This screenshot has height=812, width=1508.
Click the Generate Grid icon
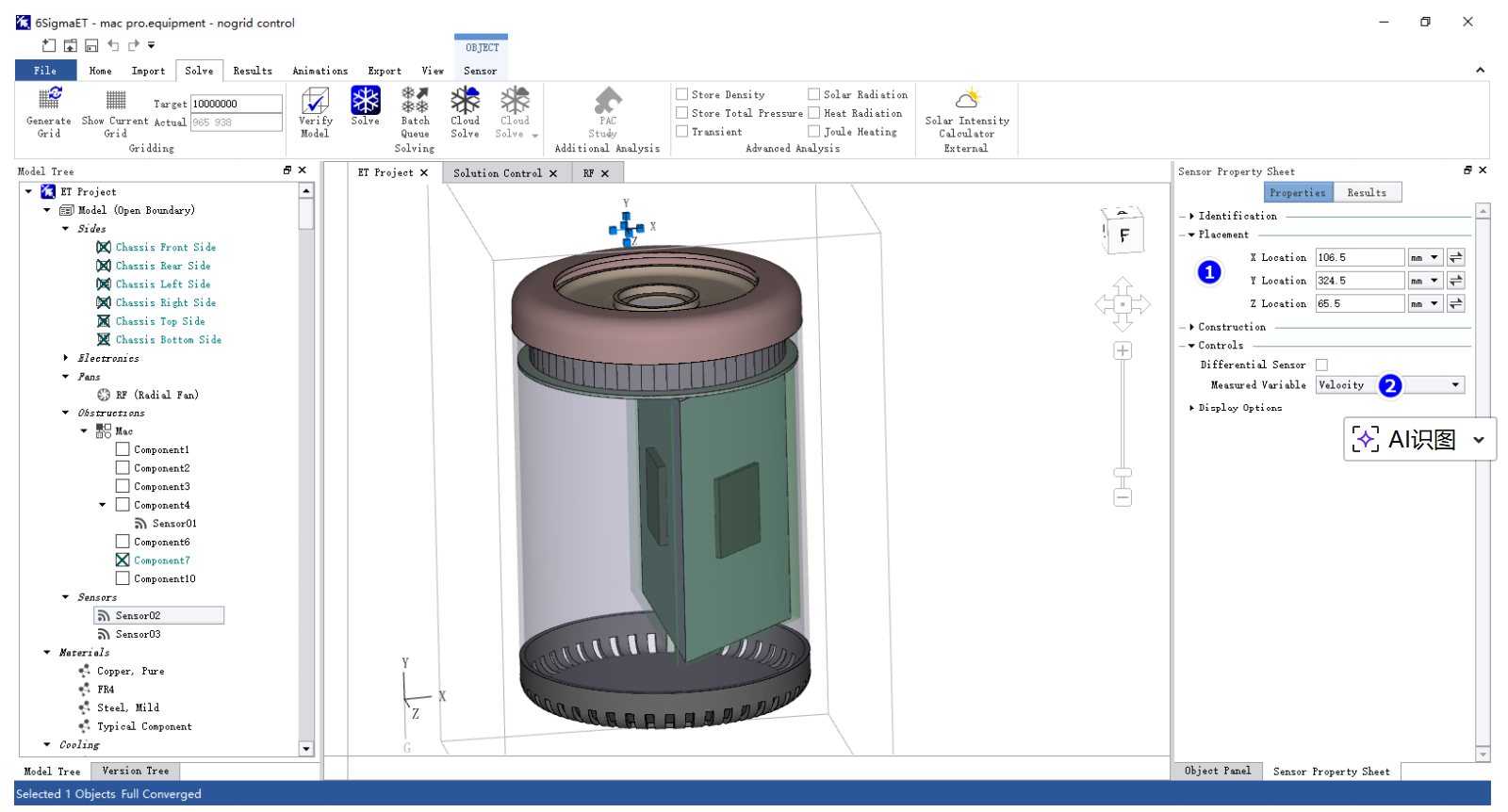49,100
